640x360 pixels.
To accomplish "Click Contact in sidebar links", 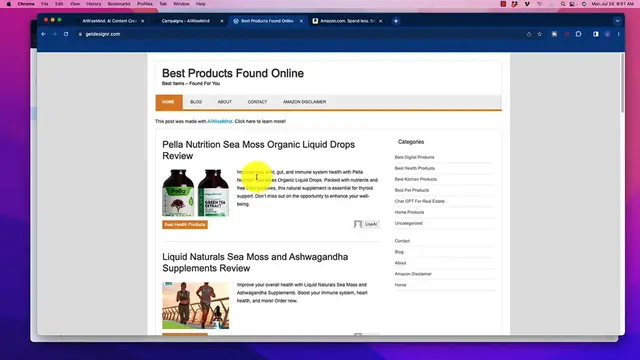I will click(402, 241).
